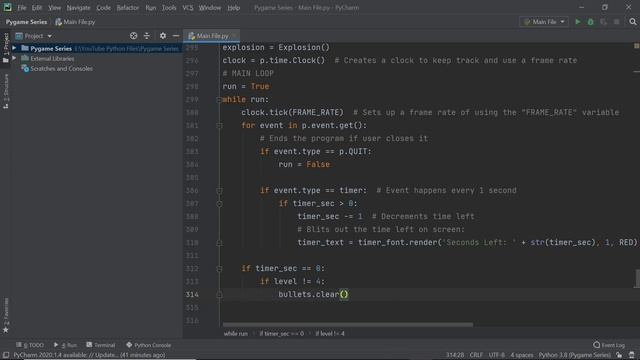Select the Main File.py editor tab
This screenshot has height=360, width=640.
(211, 36)
